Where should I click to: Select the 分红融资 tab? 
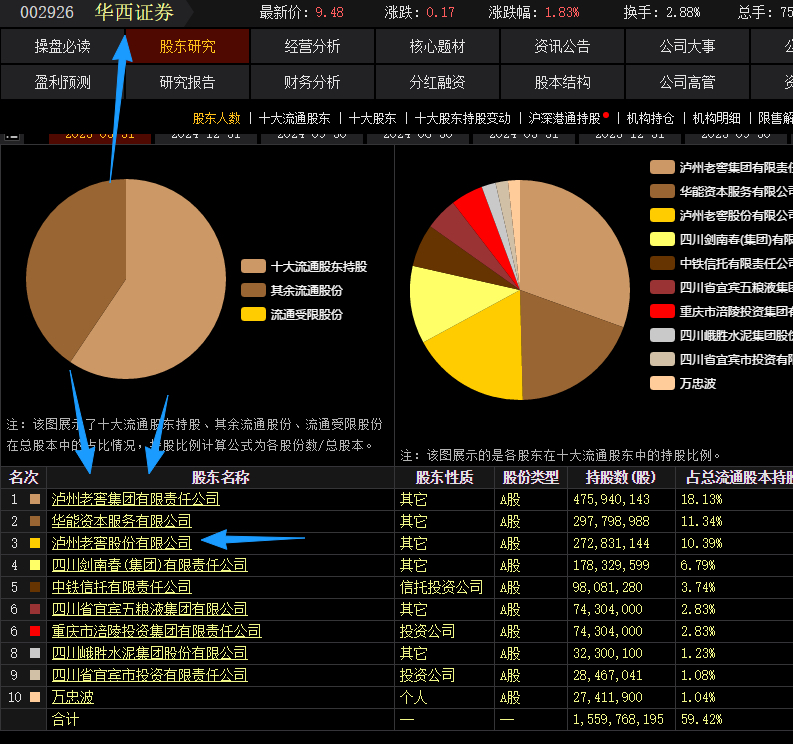pos(437,82)
